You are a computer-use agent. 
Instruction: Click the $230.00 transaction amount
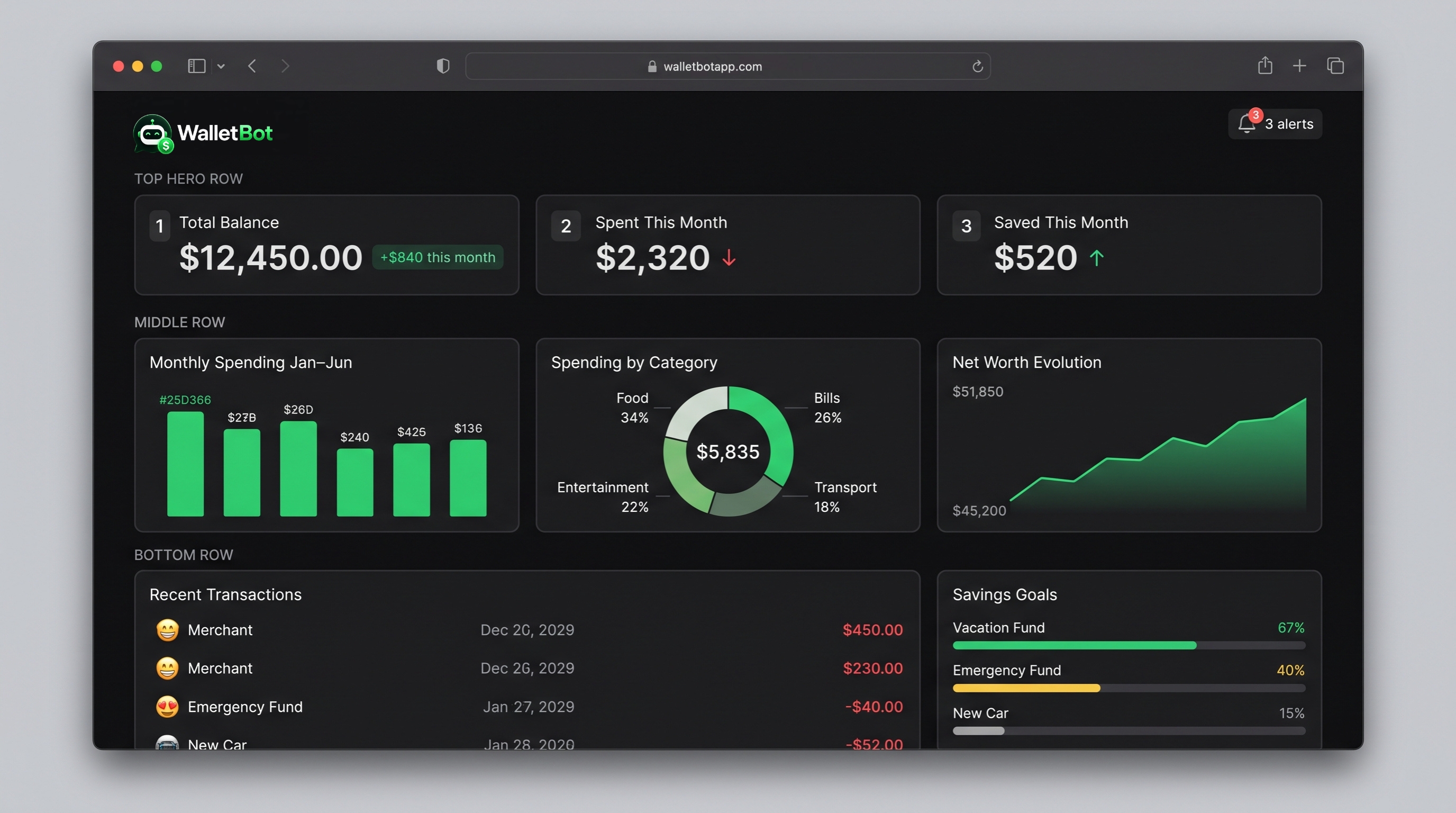click(x=872, y=669)
